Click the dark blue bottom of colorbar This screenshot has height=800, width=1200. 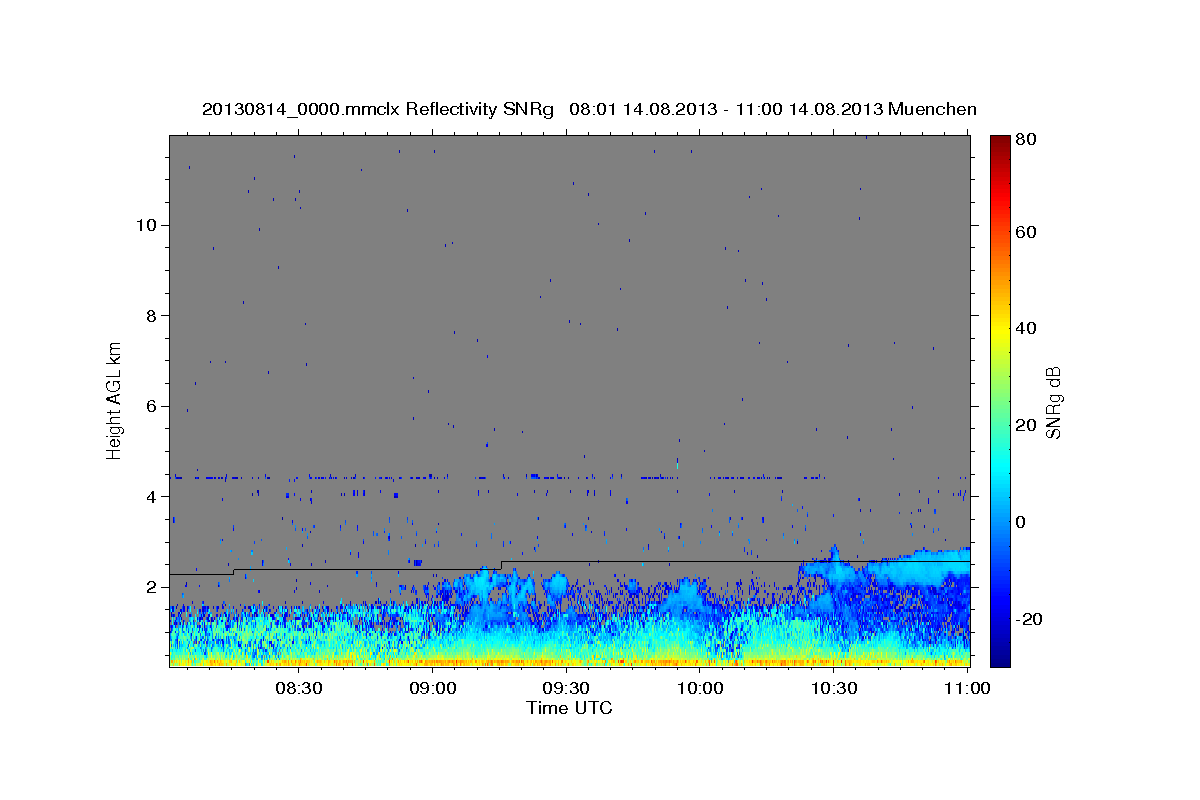point(1000,658)
